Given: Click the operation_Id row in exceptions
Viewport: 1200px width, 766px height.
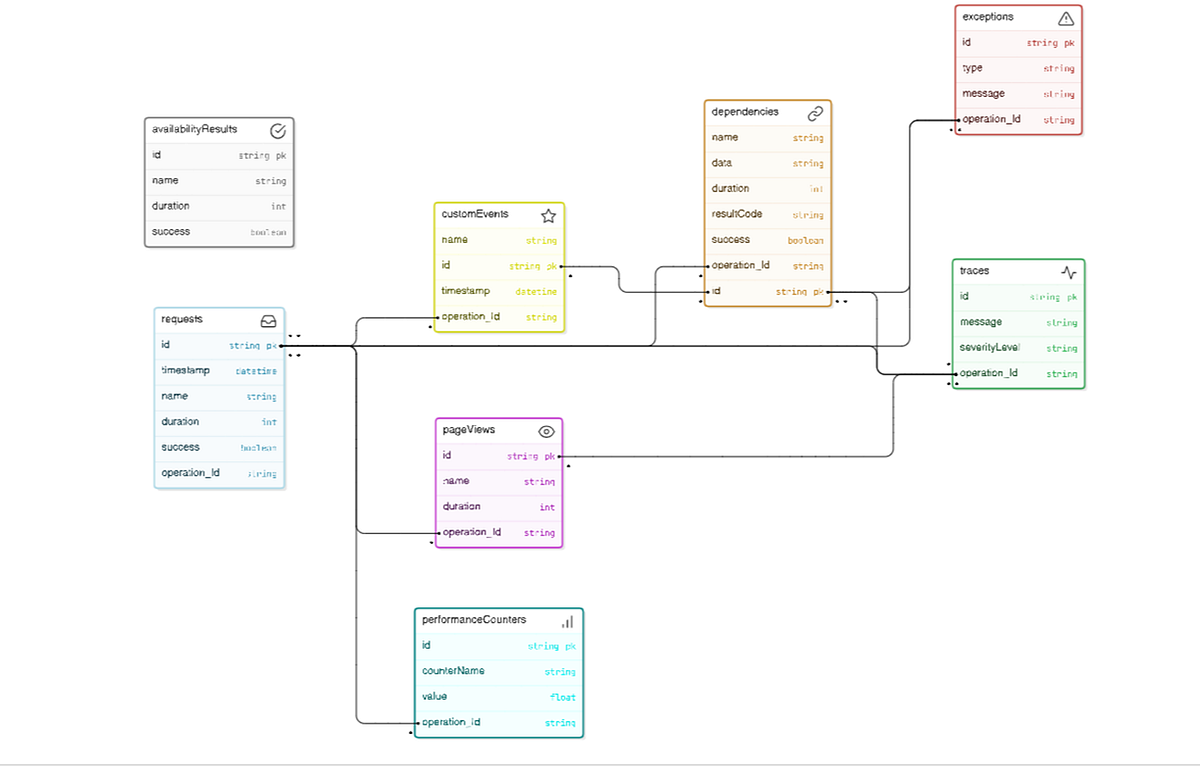Looking at the screenshot, I should [x=1017, y=118].
